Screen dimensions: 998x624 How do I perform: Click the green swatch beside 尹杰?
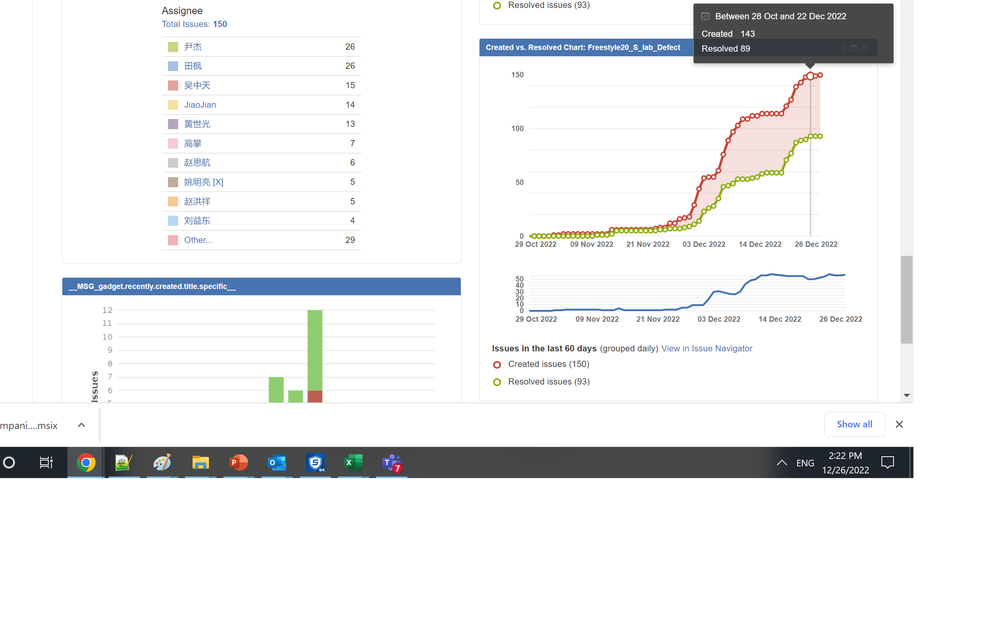tap(173, 47)
